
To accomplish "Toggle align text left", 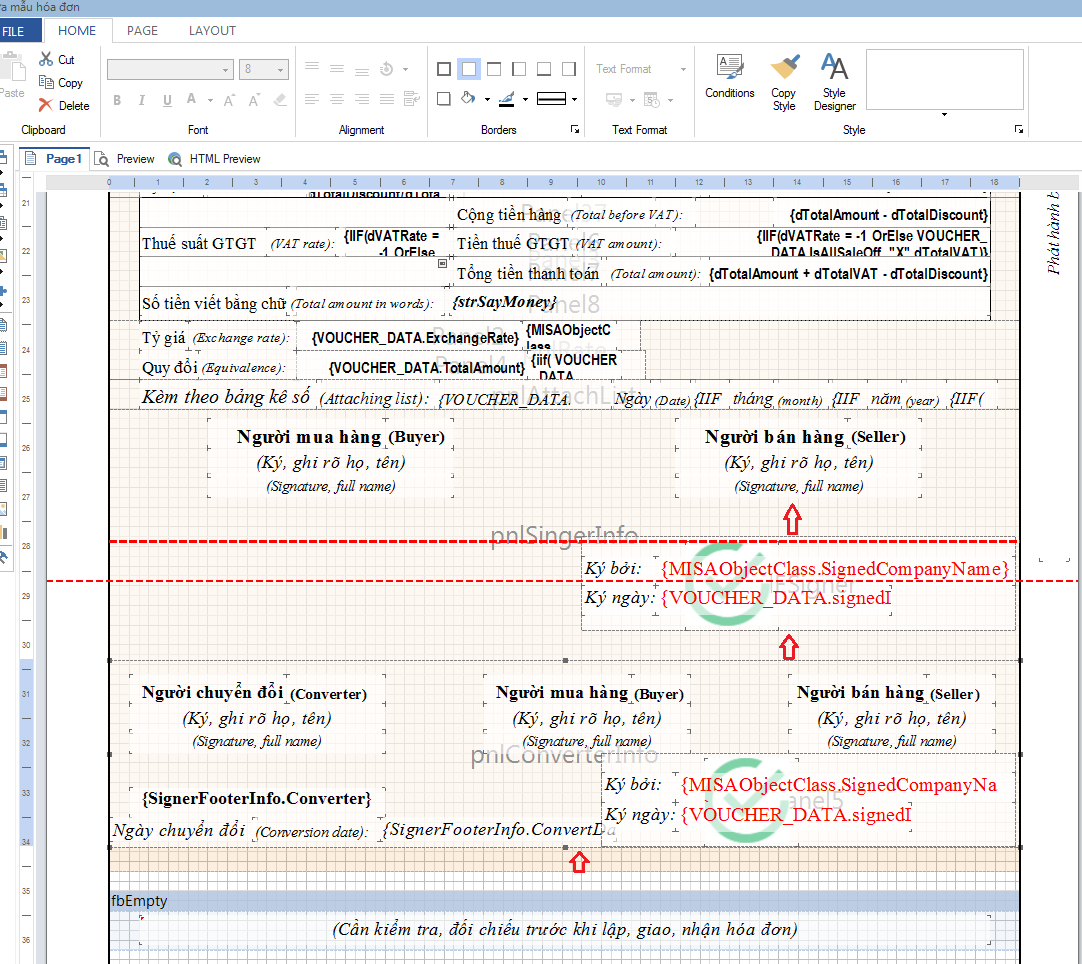I will point(312,99).
